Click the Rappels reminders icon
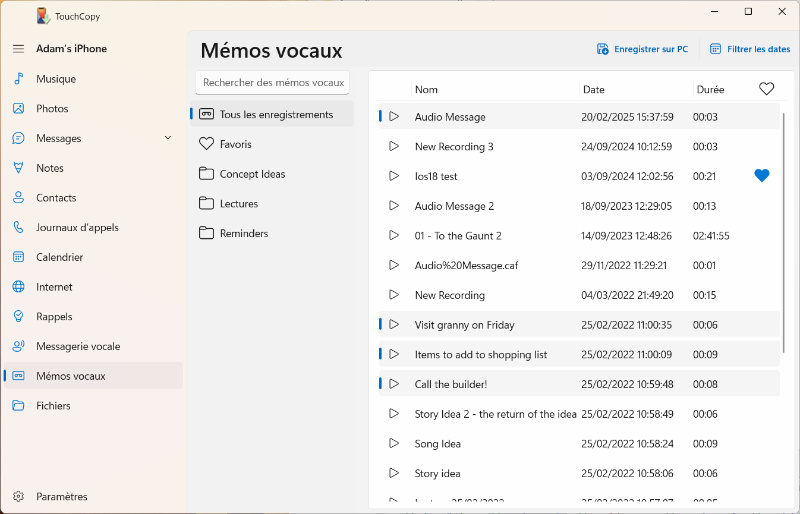This screenshot has height=514, width=800. 18,316
